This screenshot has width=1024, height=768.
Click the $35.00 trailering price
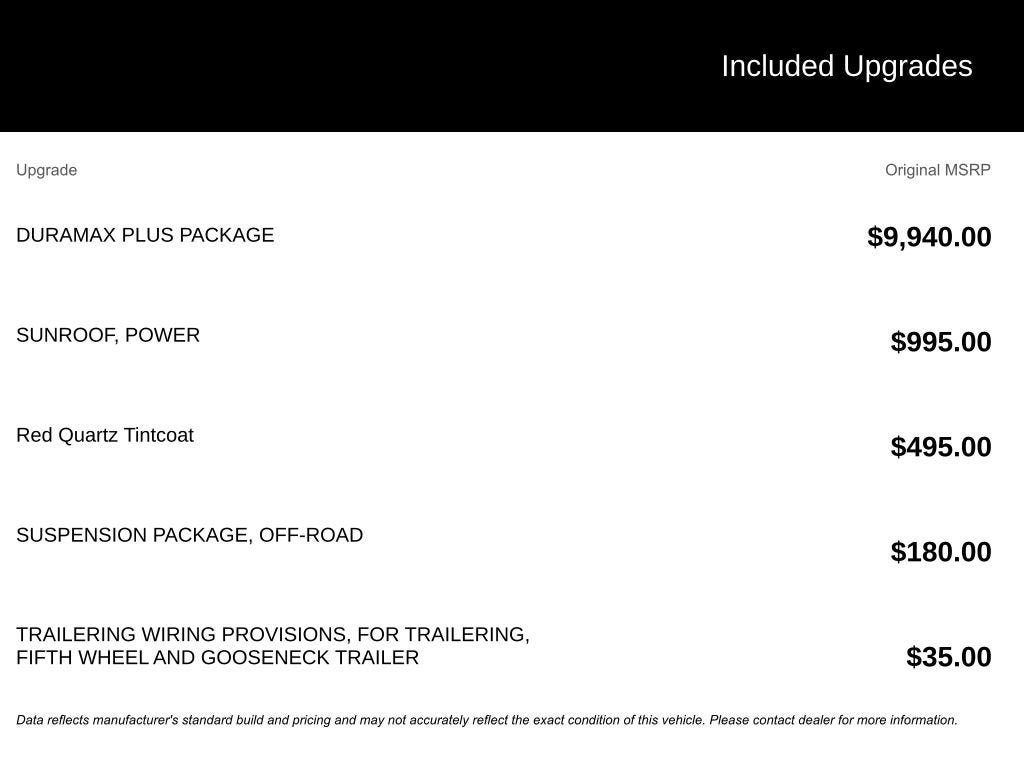tap(948, 657)
